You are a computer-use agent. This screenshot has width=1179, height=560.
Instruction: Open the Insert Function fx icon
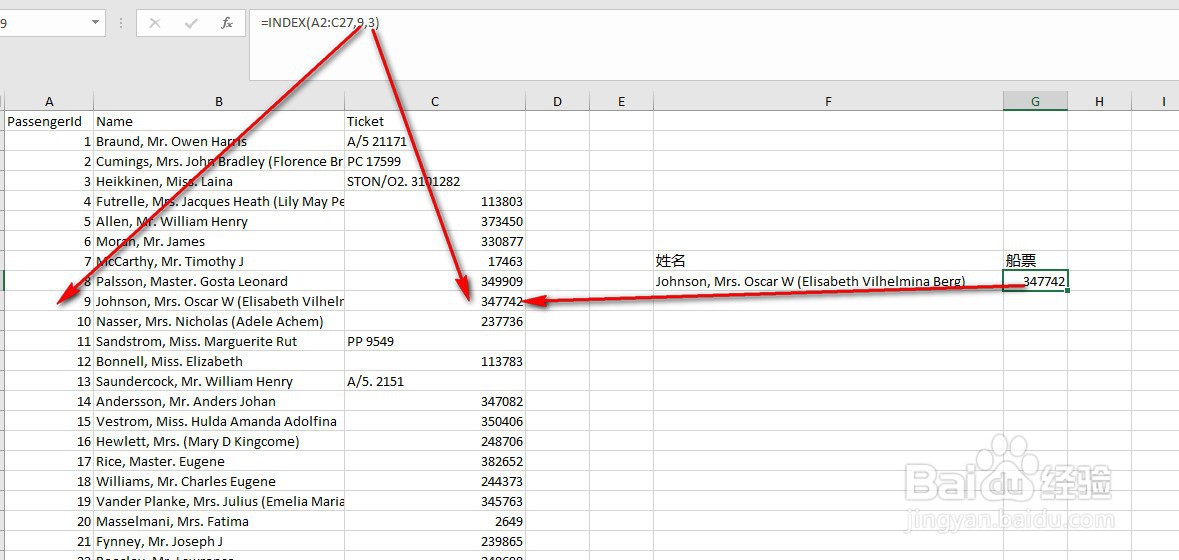coord(226,23)
